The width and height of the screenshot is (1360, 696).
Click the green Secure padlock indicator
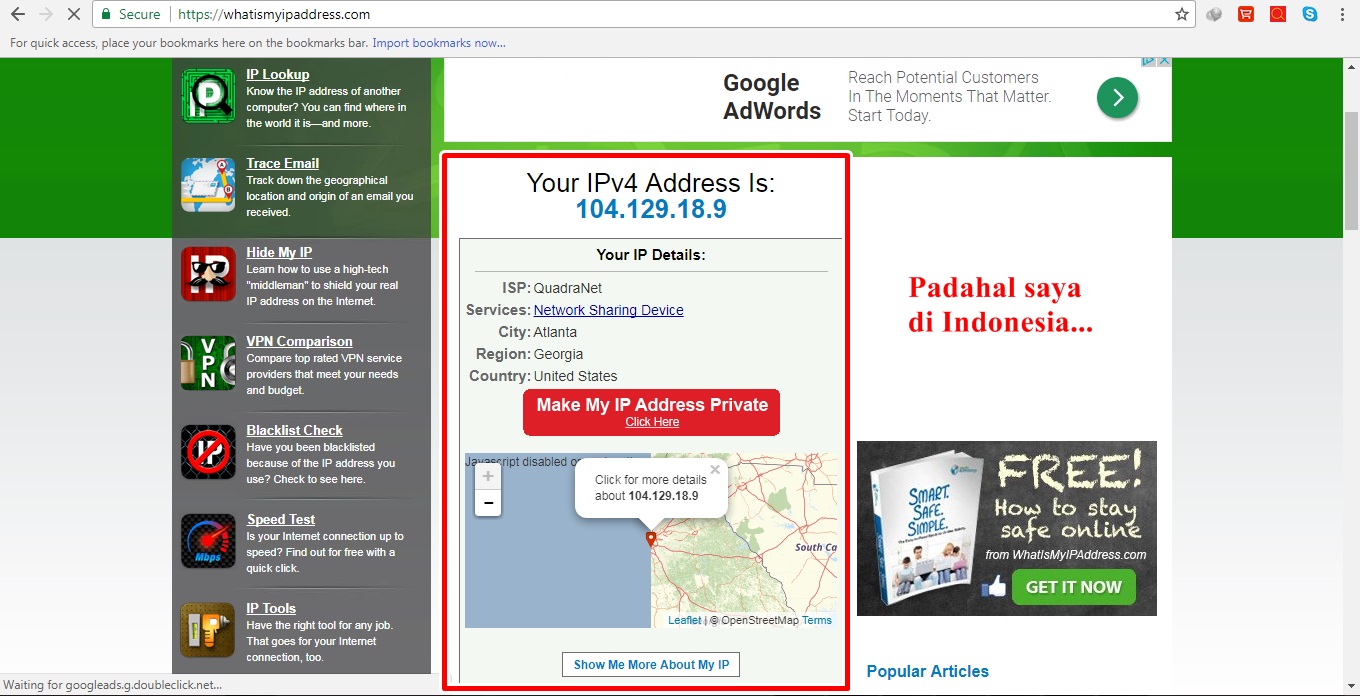click(x=131, y=15)
